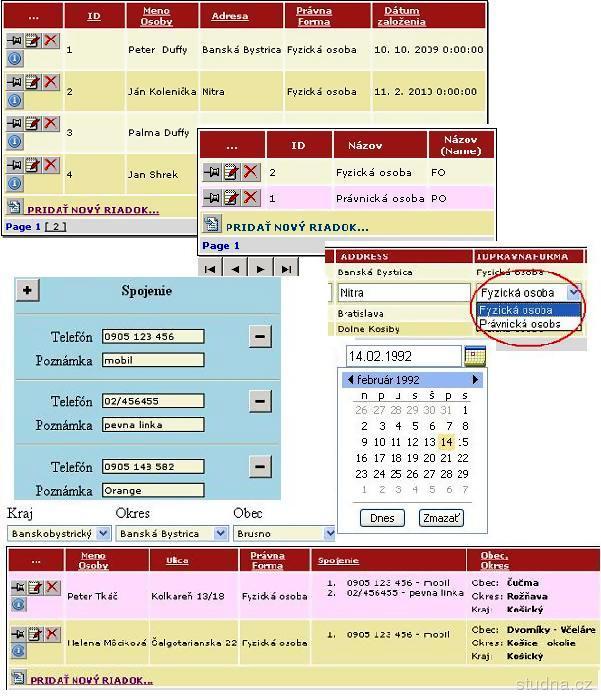Click the Zmazať button in calendar
This screenshot has width=601, height=696.
click(x=441, y=518)
